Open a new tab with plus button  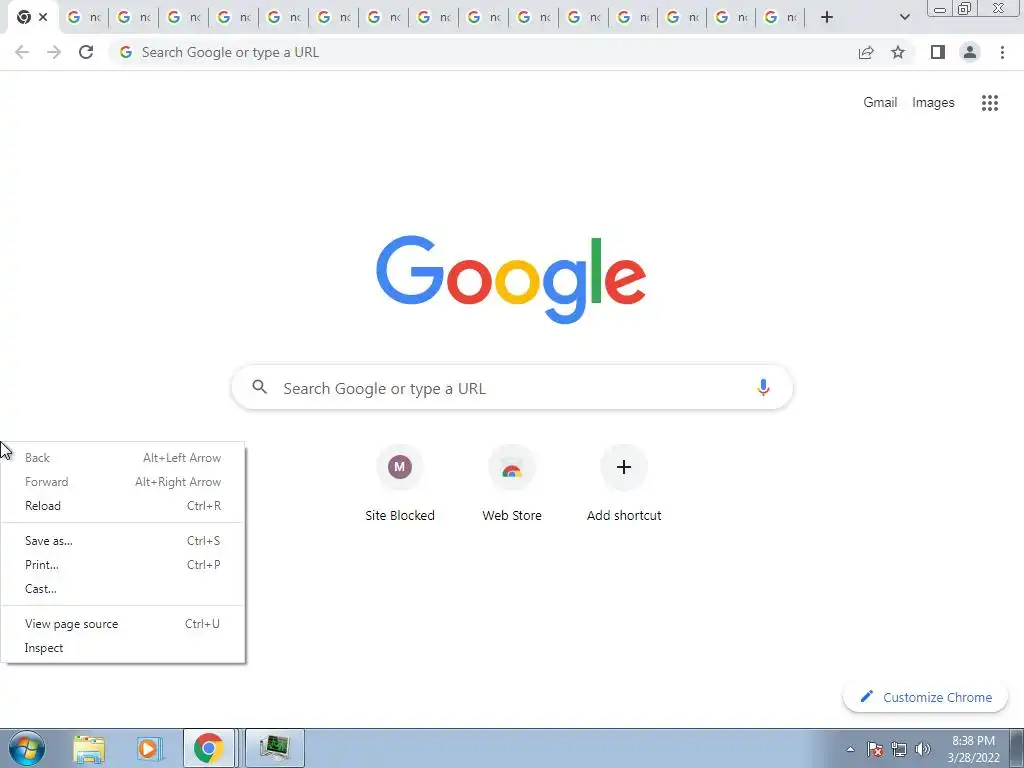[827, 17]
